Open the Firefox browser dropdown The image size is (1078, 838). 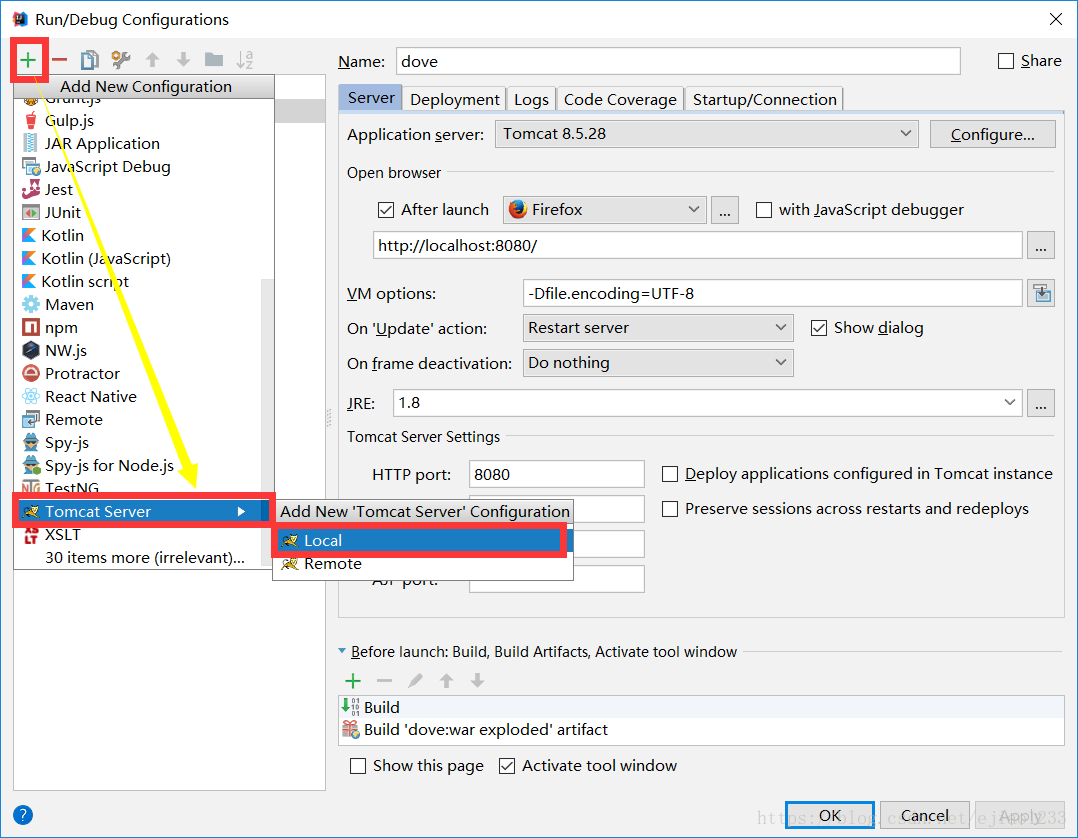click(x=605, y=210)
